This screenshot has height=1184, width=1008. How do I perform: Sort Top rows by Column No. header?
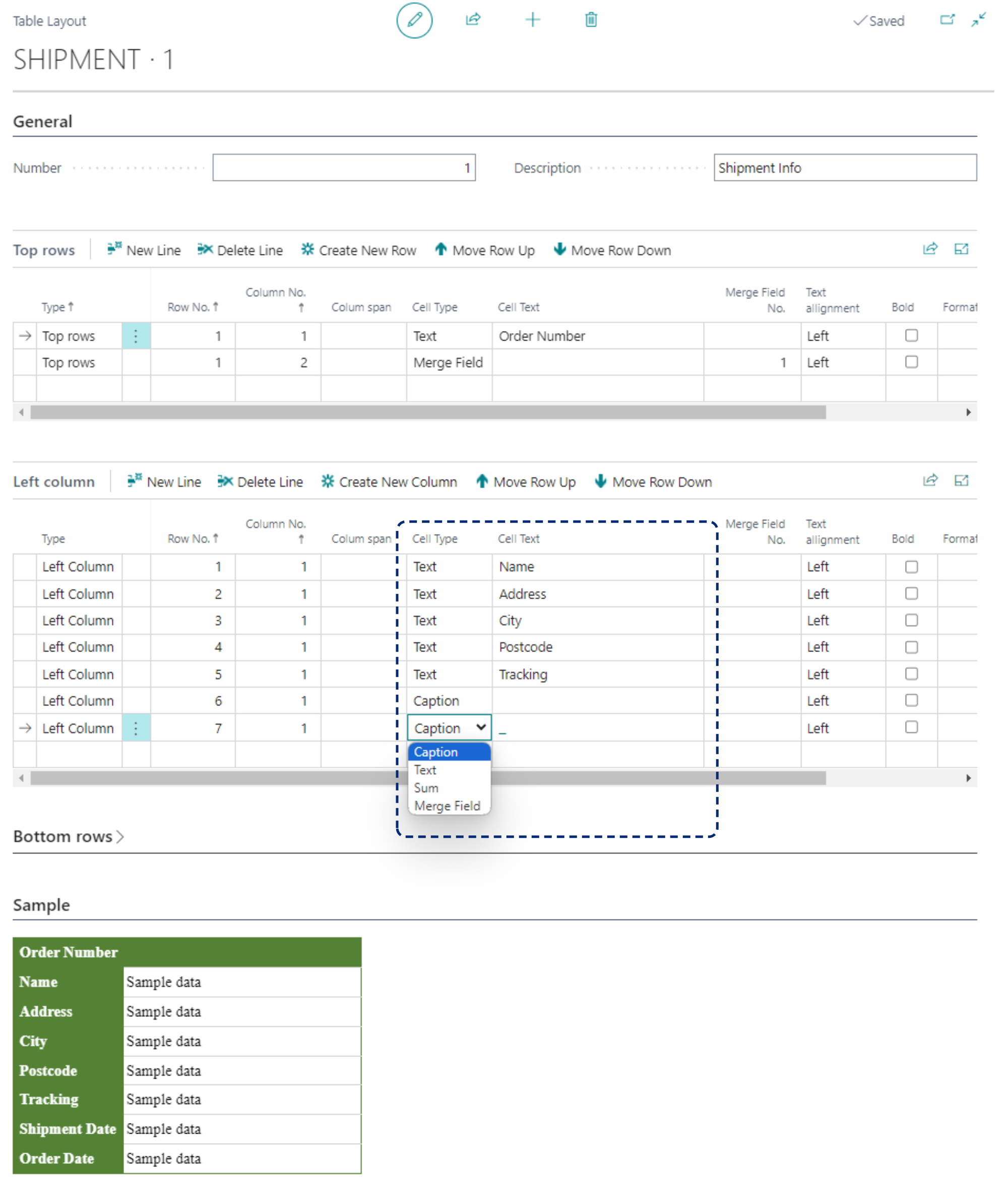[275, 299]
